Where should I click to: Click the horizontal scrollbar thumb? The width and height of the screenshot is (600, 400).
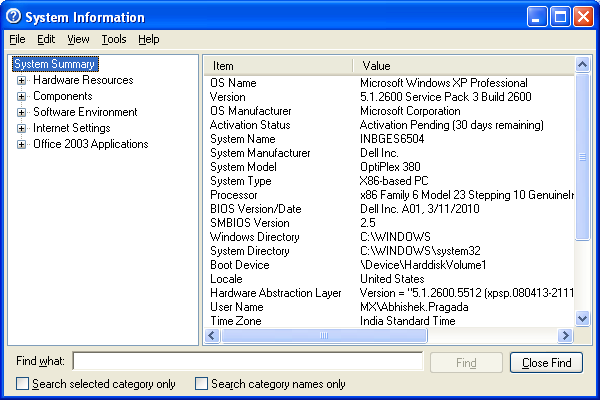click(x=324, y=336)
